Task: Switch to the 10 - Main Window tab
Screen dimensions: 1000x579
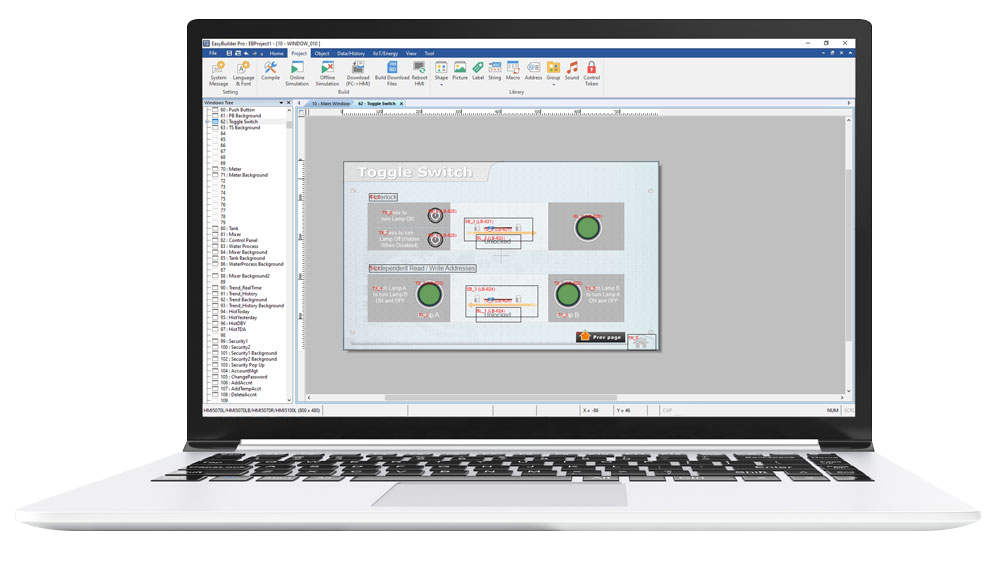Action: coord(330,103)
